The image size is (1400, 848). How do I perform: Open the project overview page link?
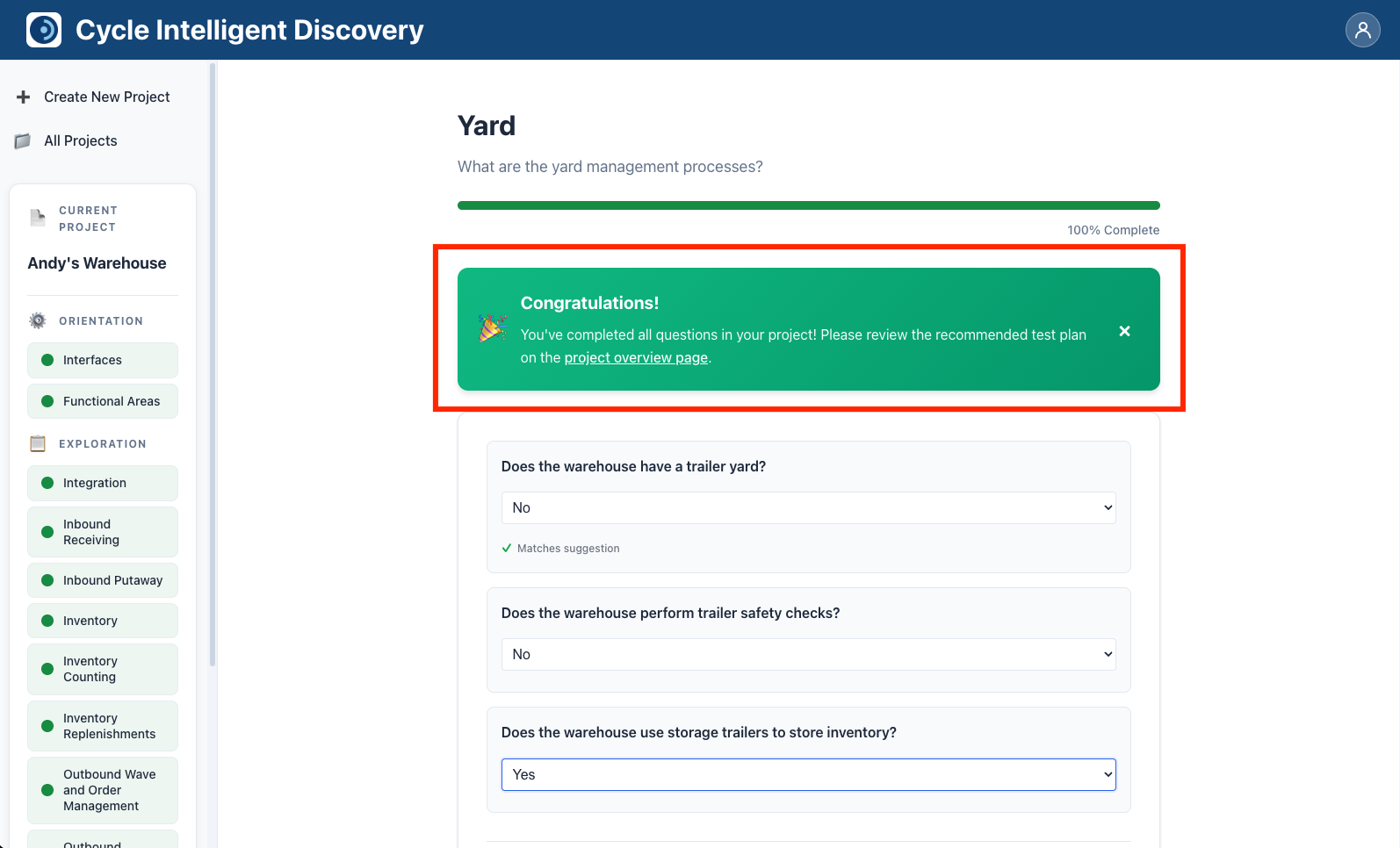point(636,358)
